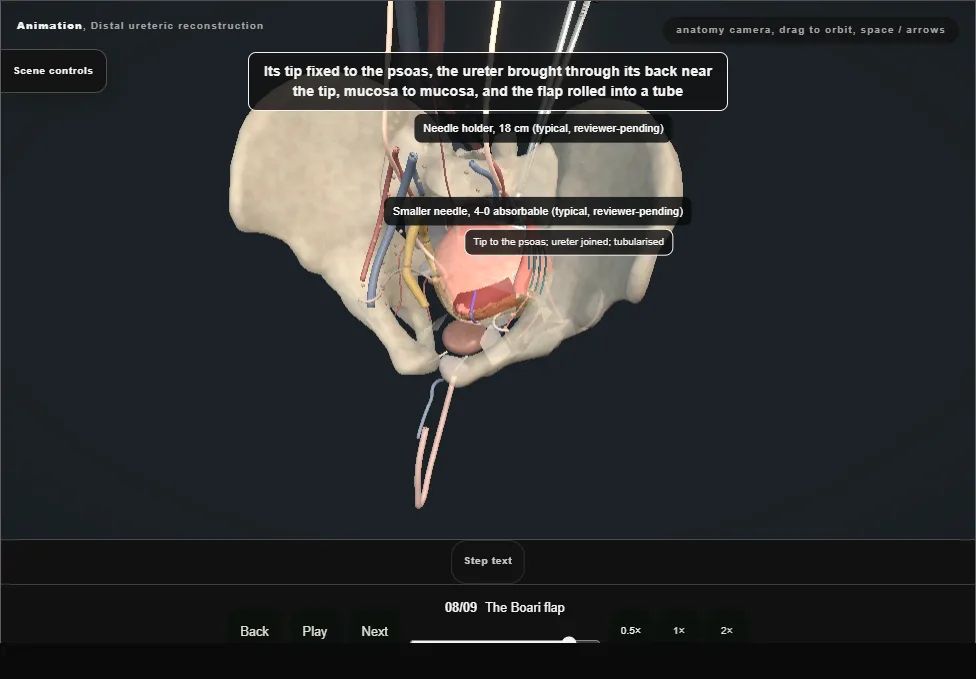Viewport: 976px width, 679px height.
Task: Click the anatomy camera hint pill
Action: click(810, 30)
